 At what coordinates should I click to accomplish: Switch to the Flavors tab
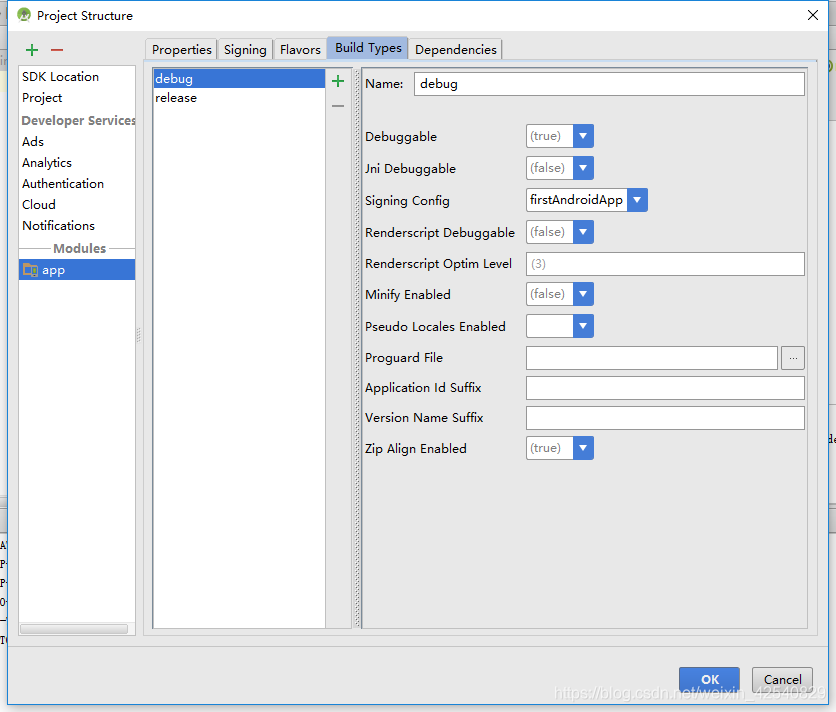[x=300, y=50]
